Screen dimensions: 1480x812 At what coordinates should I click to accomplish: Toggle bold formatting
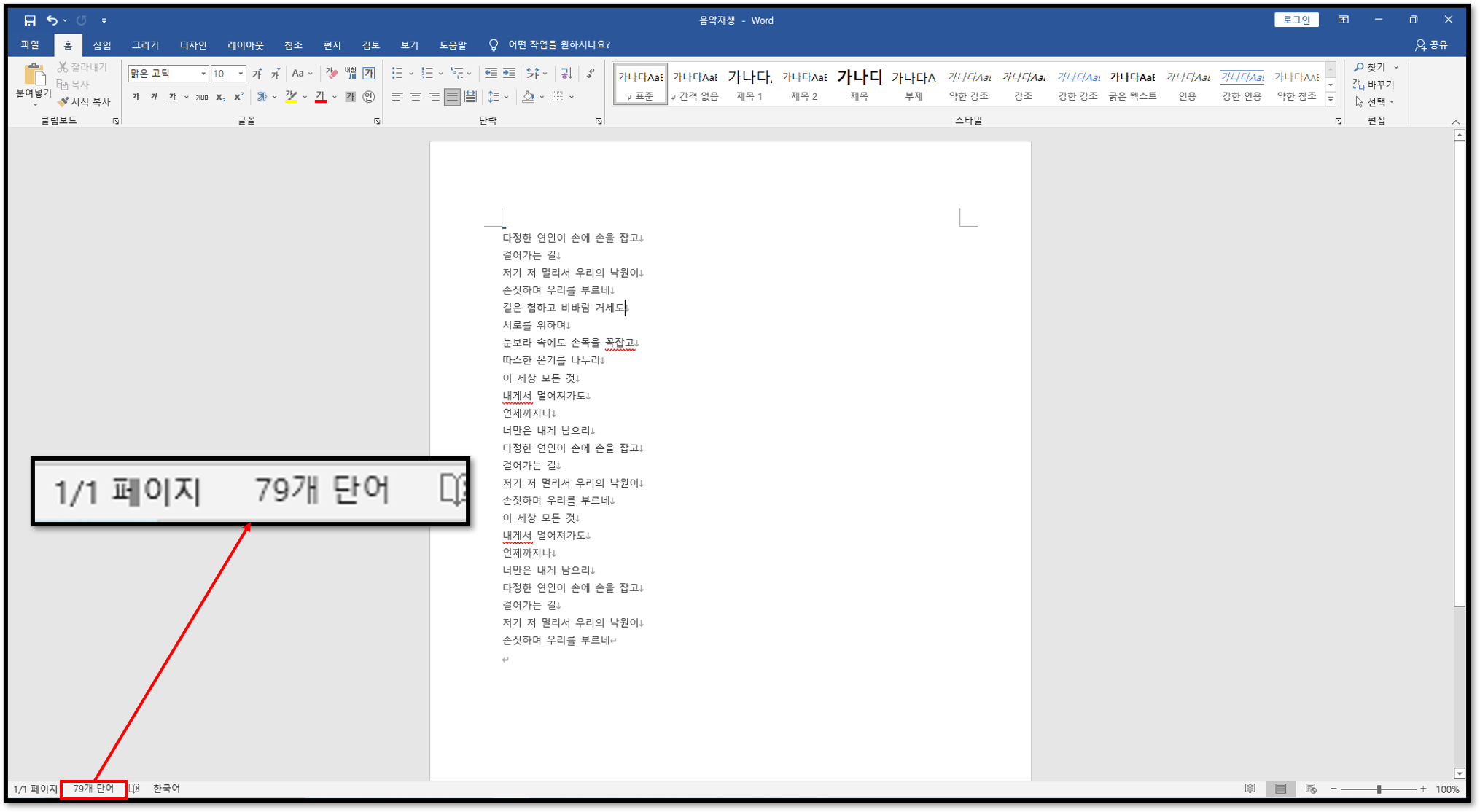click(136, 96)
